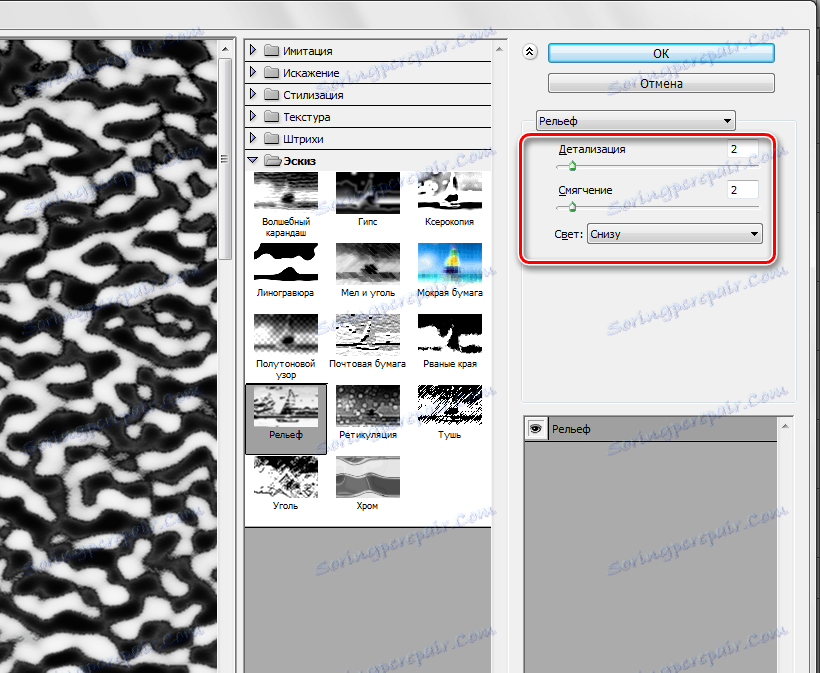Click the filter list scroll-up arrow
The width and height of the screenshot is (820, 673).
[499, 49]
